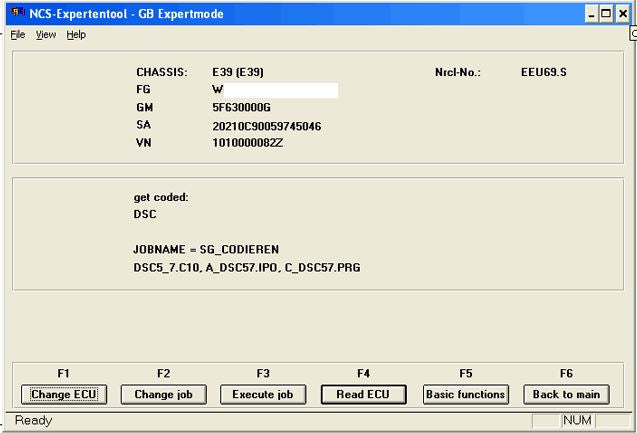Screen dimensions: 637x433
Task: Select the SA value 20210C90059745046
Action: (x=266, y=126)
